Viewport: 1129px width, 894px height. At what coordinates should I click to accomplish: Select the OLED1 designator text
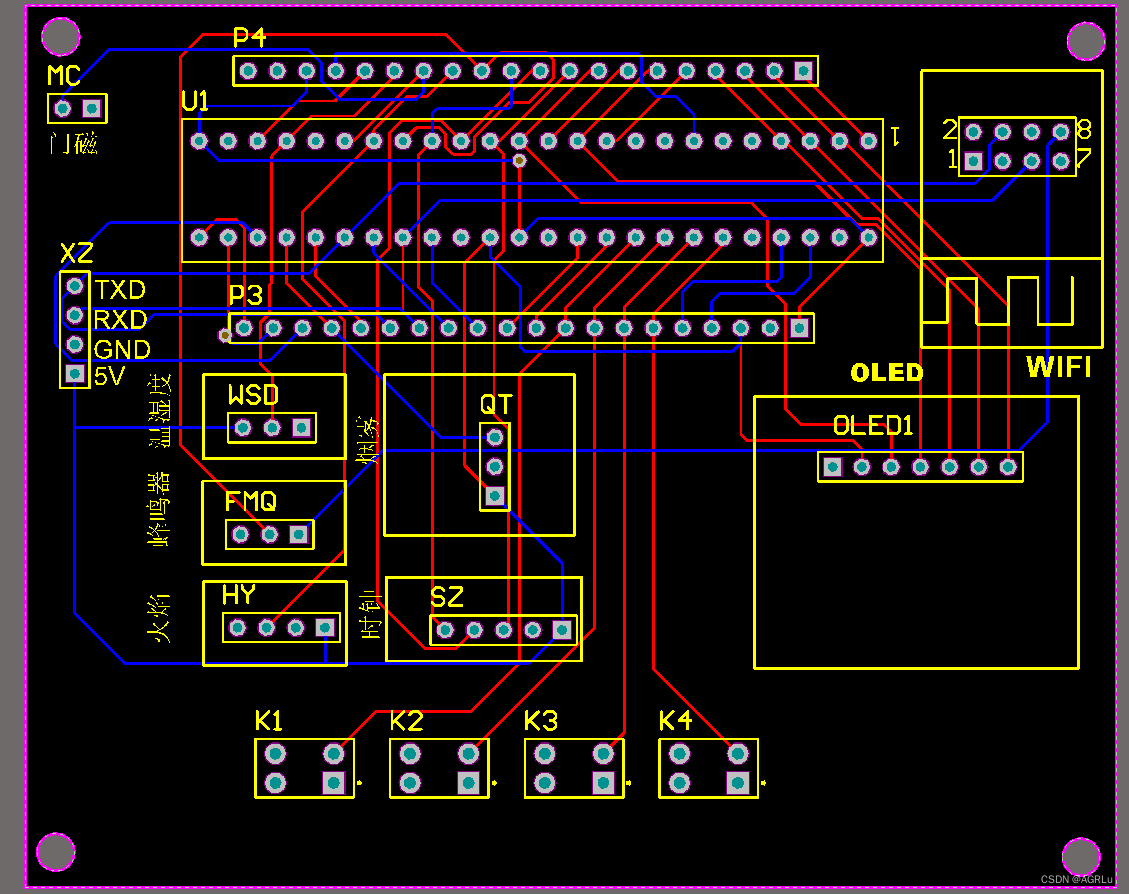[x=873, y=426]
